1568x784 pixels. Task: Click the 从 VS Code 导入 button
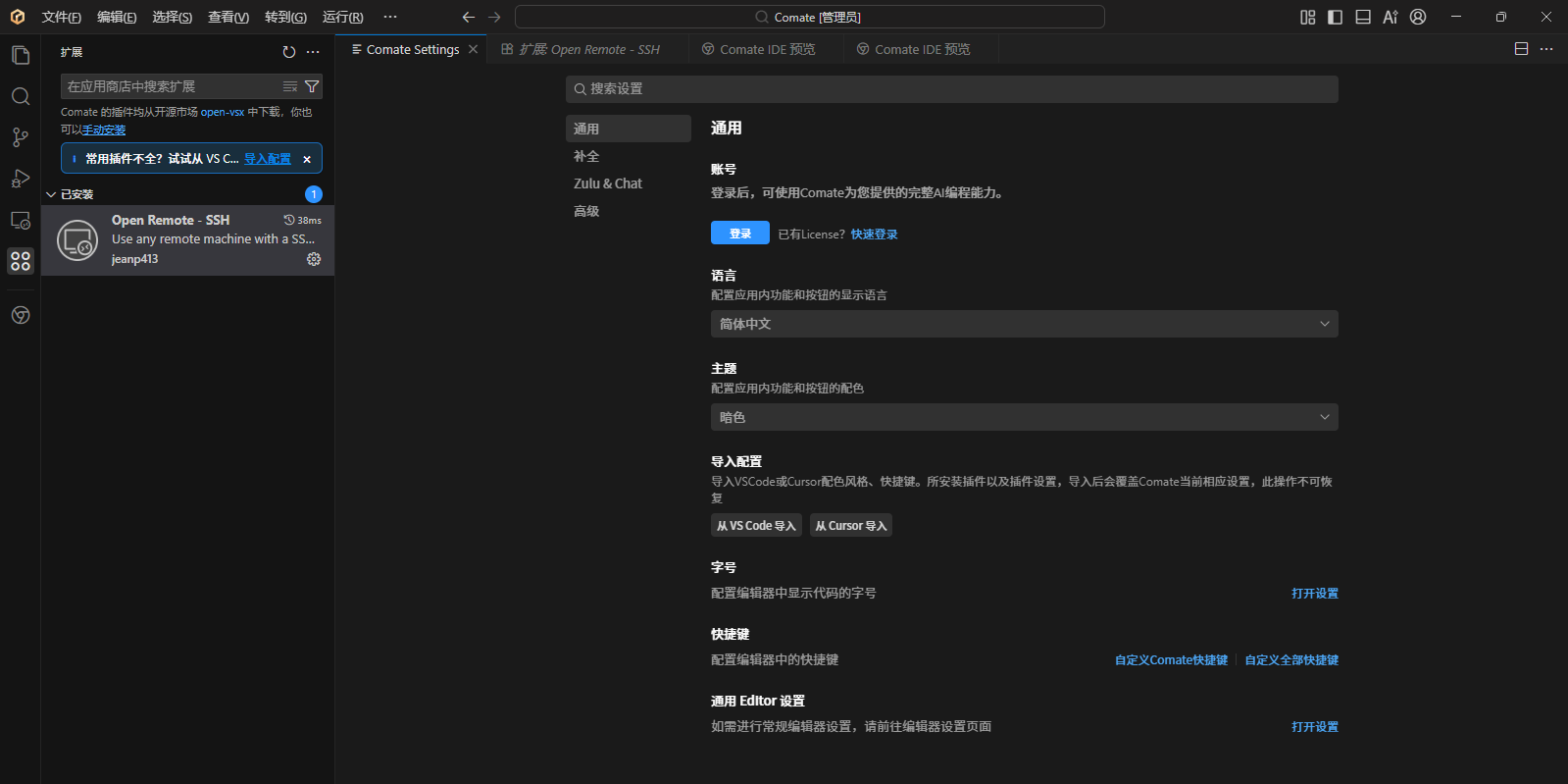point(756,526)
